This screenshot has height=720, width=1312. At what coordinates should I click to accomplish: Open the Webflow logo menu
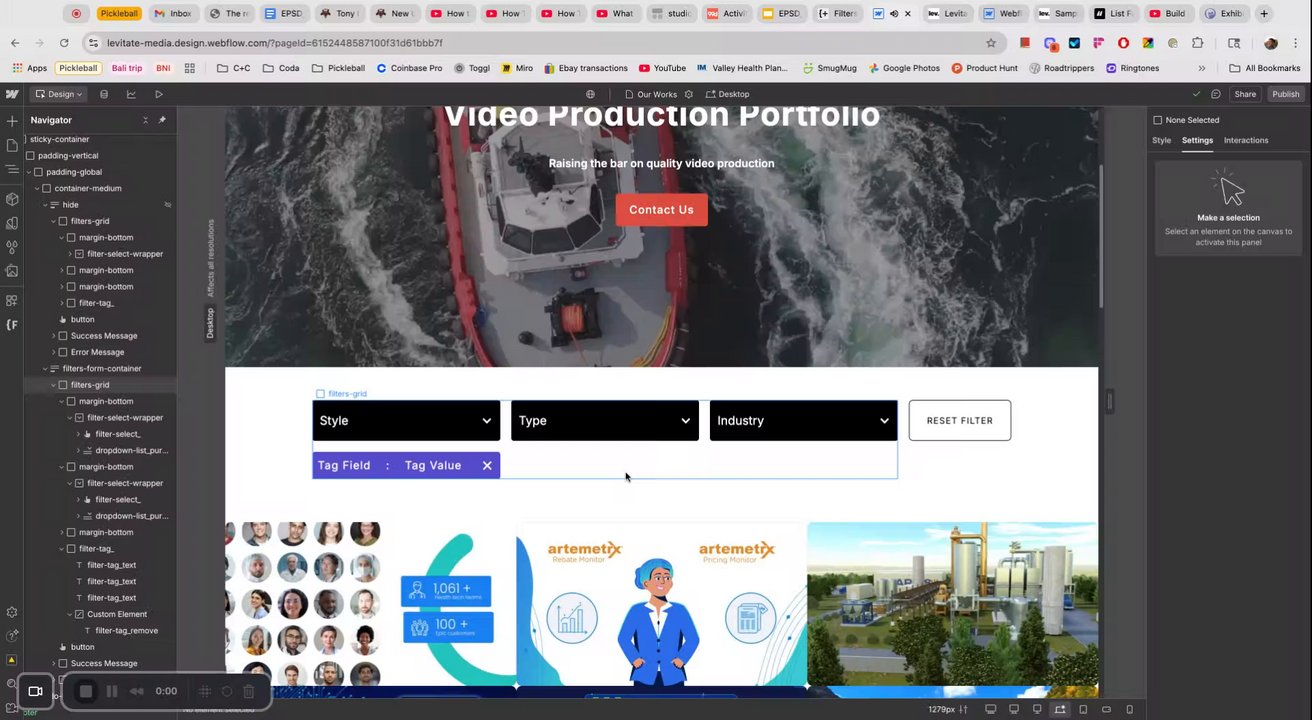[12, 94]
